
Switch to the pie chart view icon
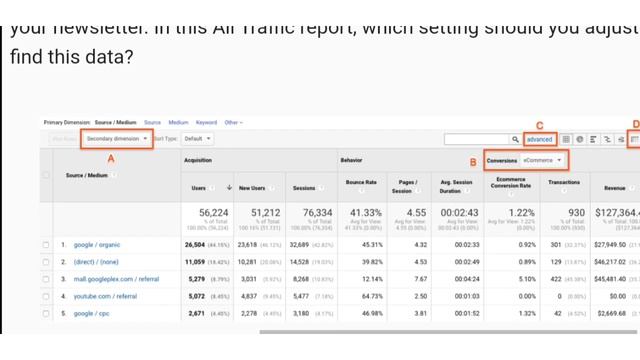(580, 139)
